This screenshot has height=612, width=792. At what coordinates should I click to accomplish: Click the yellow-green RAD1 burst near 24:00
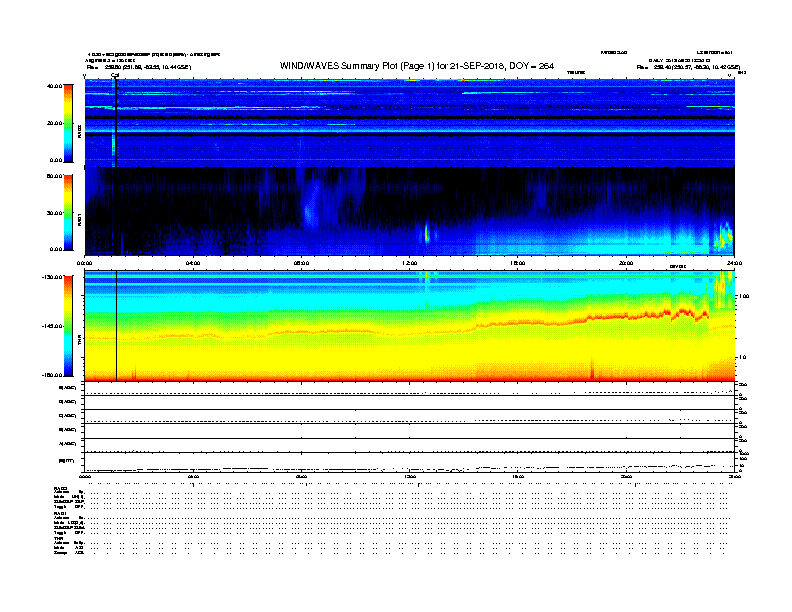[726, 236]
